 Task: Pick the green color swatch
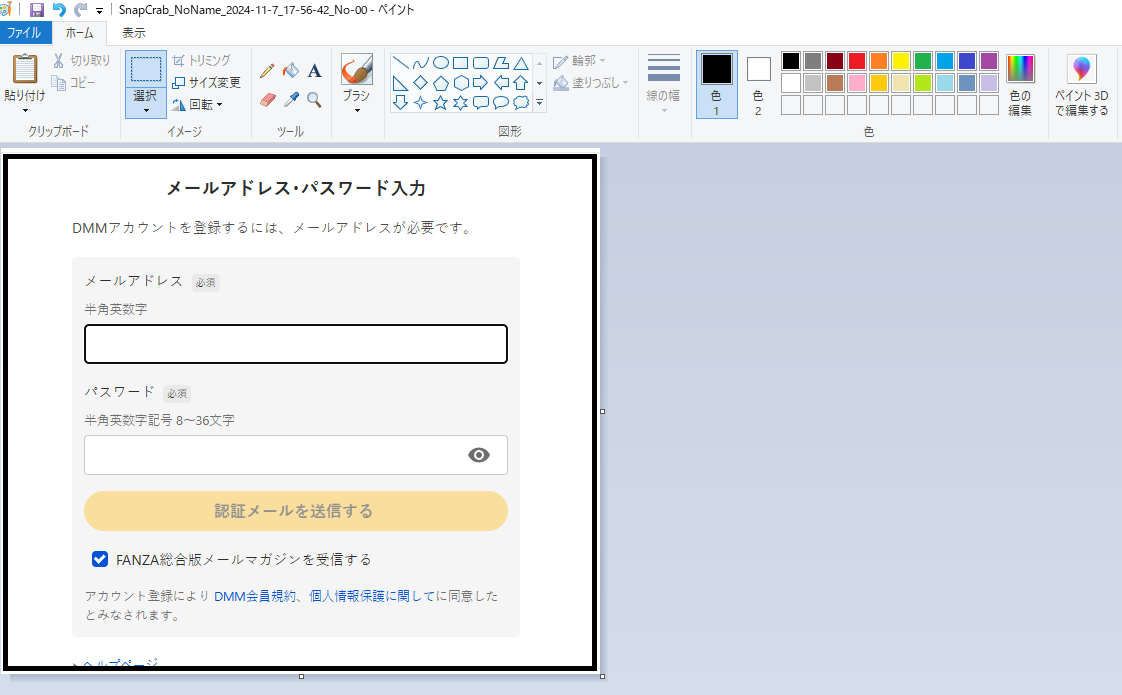click(923, 61)
